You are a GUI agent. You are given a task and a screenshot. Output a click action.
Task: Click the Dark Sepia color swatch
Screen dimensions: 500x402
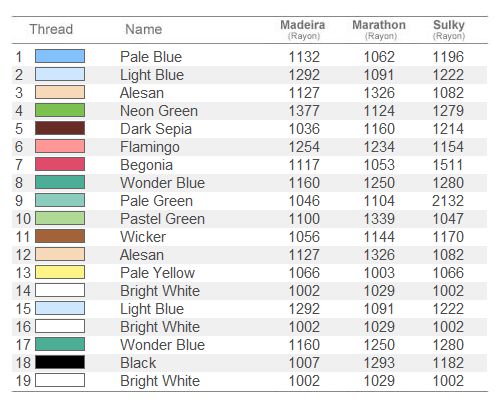point(60,128)
